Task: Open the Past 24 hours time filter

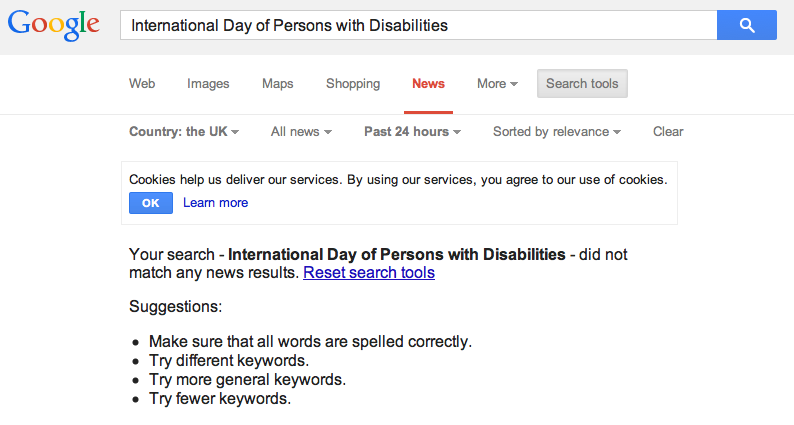Action: [x=412, y=132]
